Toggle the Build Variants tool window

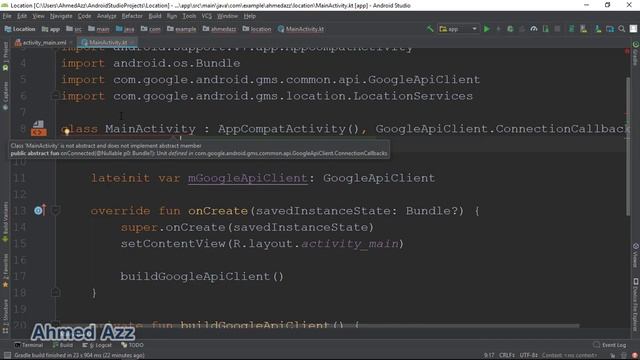pos(5,222)
